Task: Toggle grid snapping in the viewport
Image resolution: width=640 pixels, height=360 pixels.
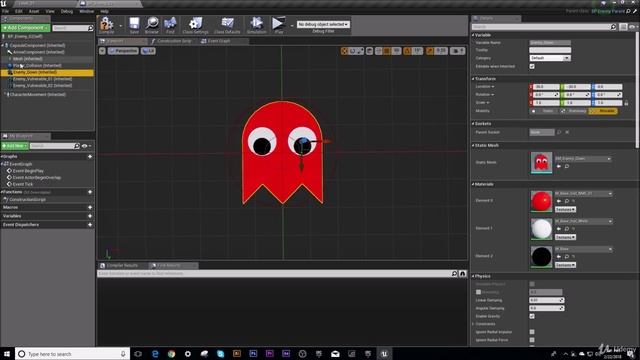Action: click(x=387, y=51)
